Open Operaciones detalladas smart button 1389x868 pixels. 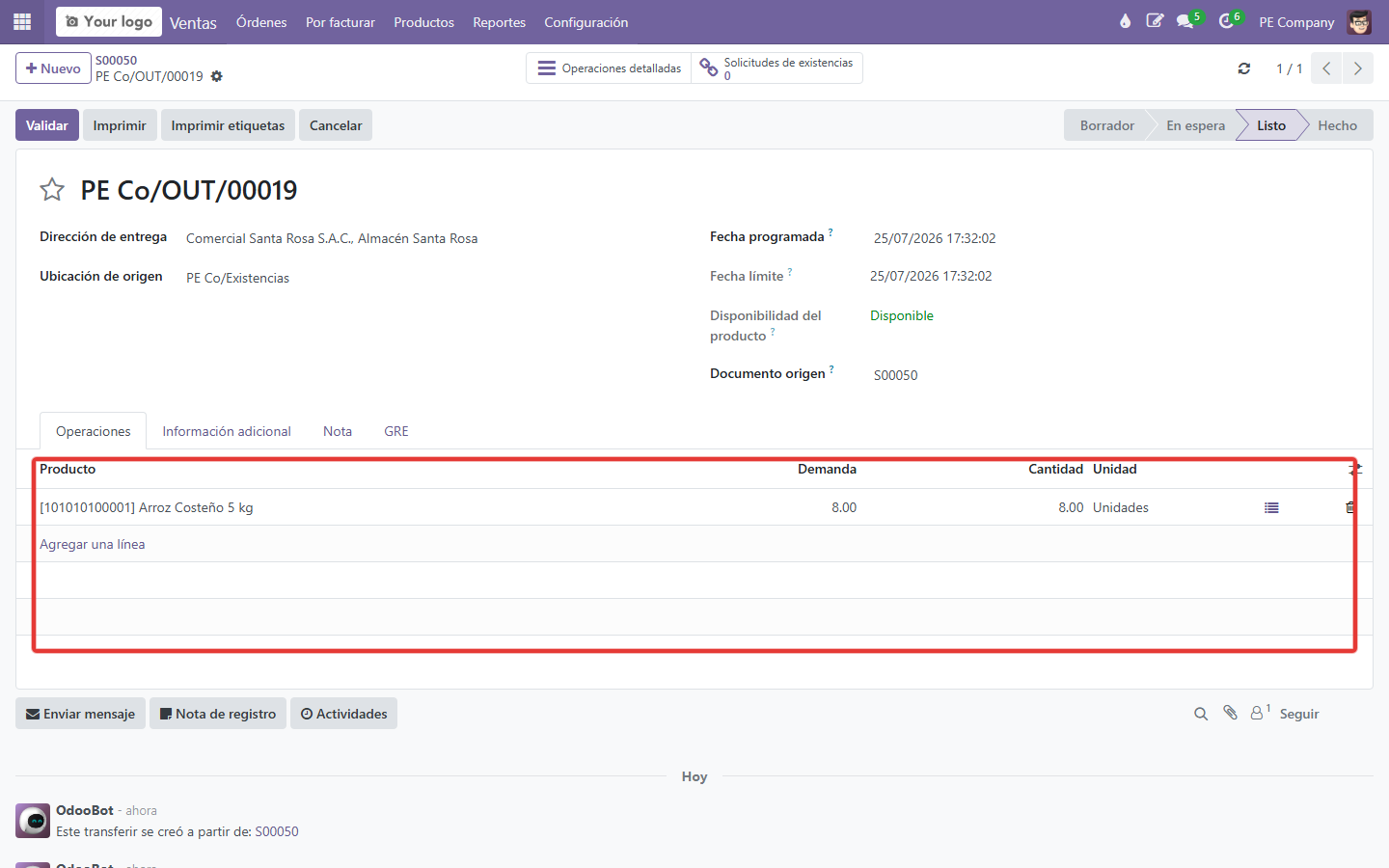coord(609,68)
